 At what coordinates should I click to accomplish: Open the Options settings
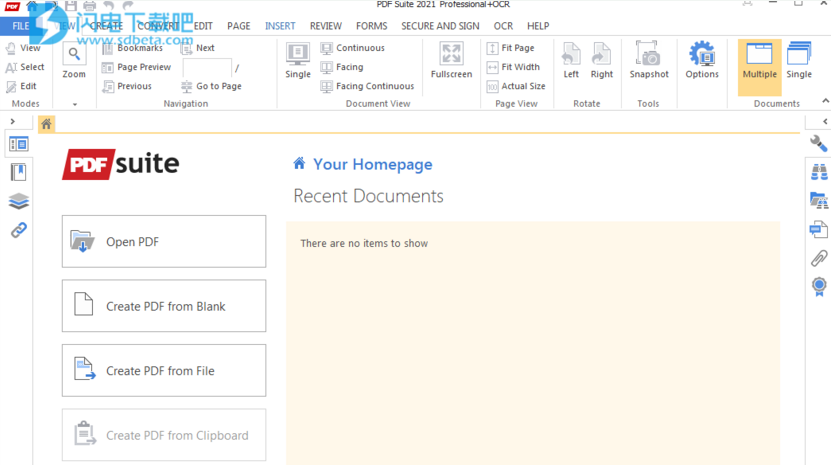[702, 61]
